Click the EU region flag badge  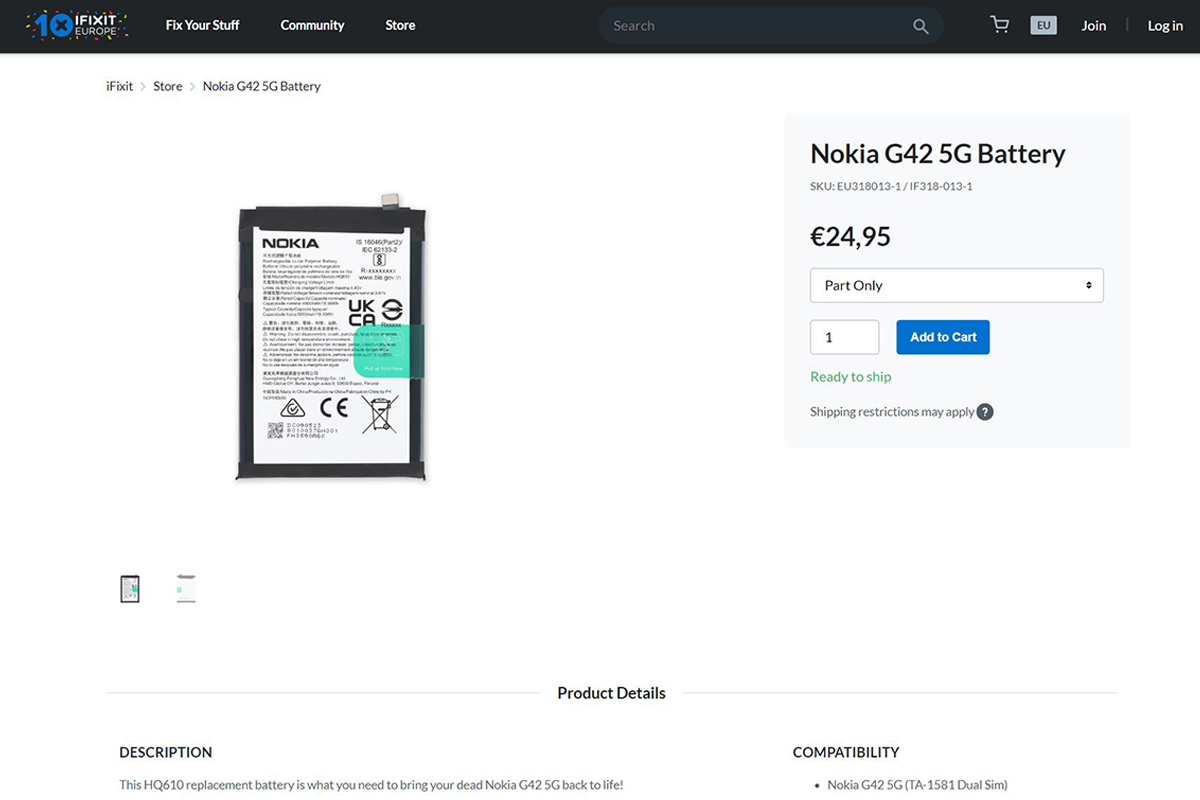[x=1044, y=25]
